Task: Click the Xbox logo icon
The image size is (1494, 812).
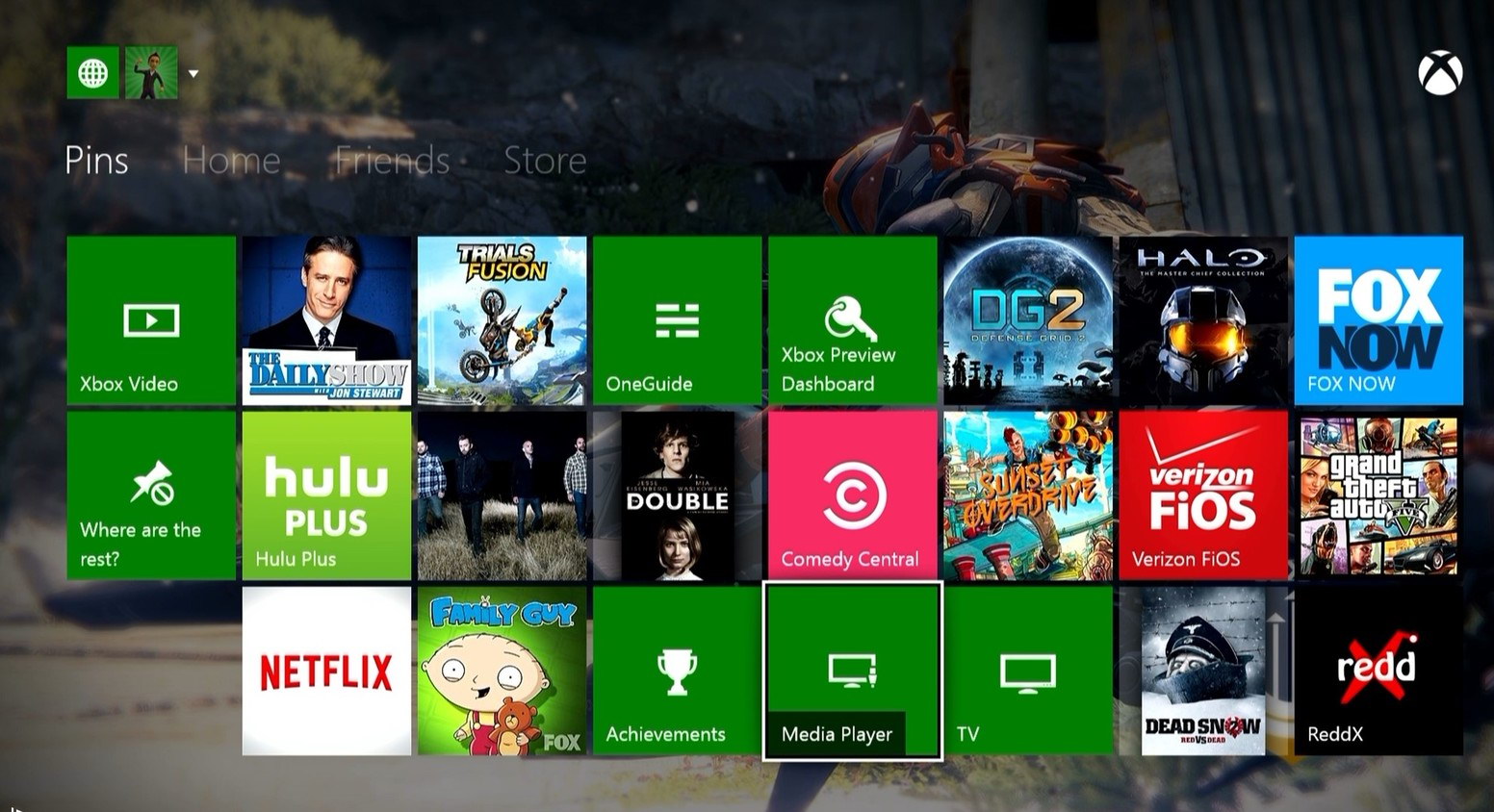Action: pyautogui.click(x=1440, y=74)
